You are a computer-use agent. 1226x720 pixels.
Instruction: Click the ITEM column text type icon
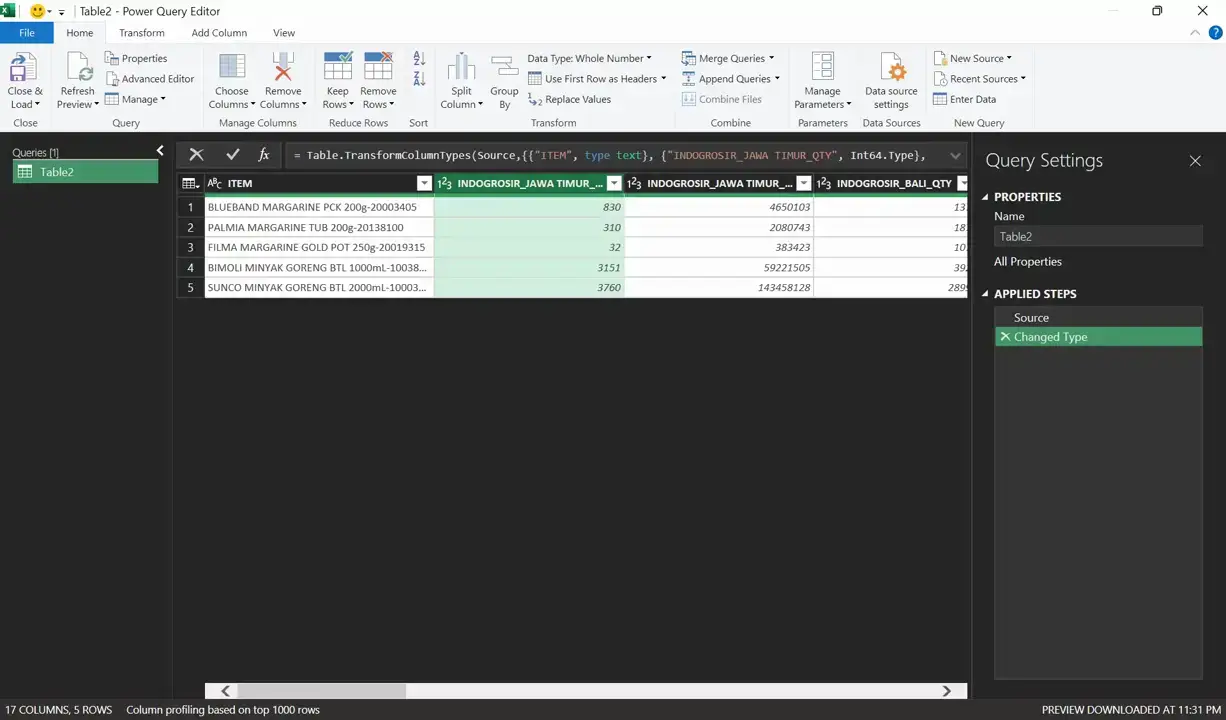click(215, 183)
